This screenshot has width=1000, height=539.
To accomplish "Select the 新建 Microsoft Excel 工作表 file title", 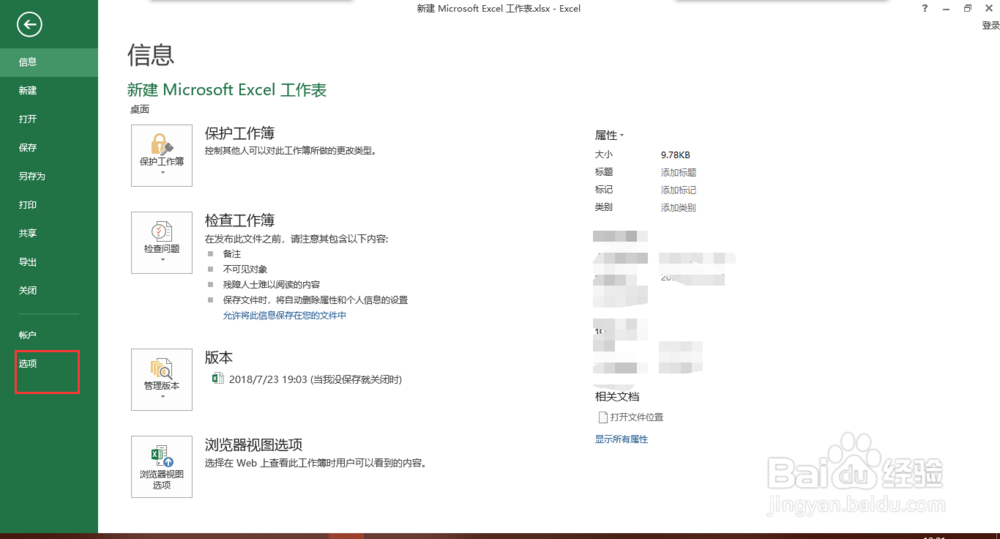I will click(x=227, y=90).
